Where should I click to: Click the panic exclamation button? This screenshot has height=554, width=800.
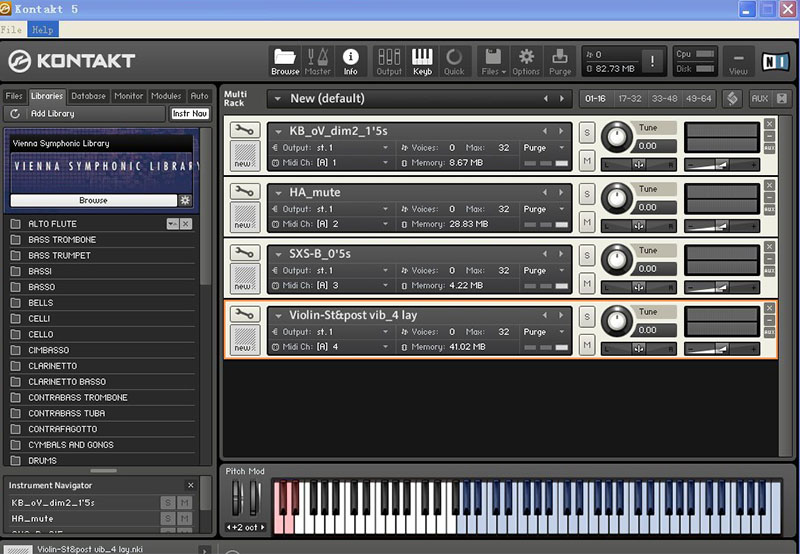[x=652, y=62]
